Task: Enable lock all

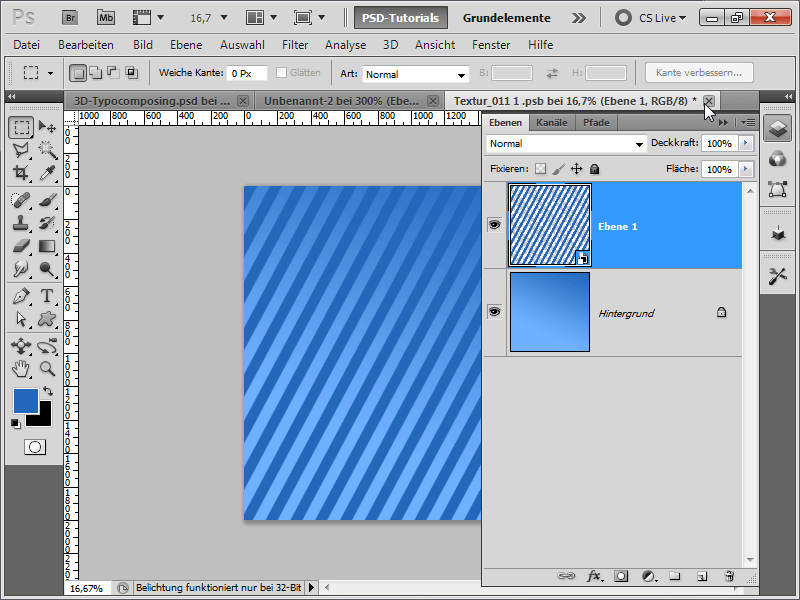Action: (594, 169)
